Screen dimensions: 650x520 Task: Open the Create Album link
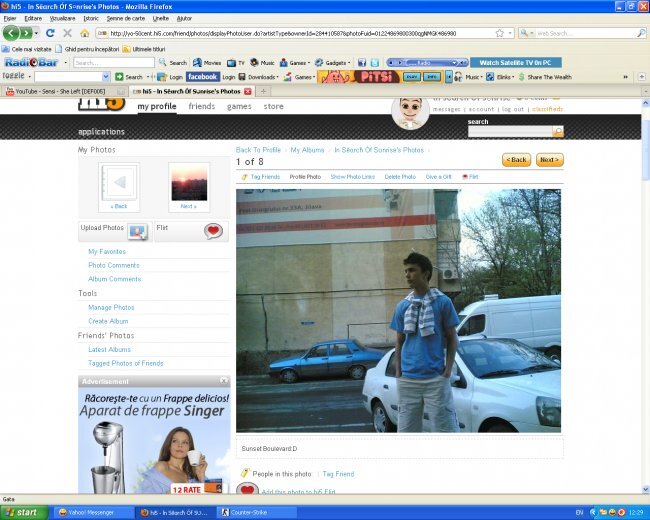coord(108,321)
